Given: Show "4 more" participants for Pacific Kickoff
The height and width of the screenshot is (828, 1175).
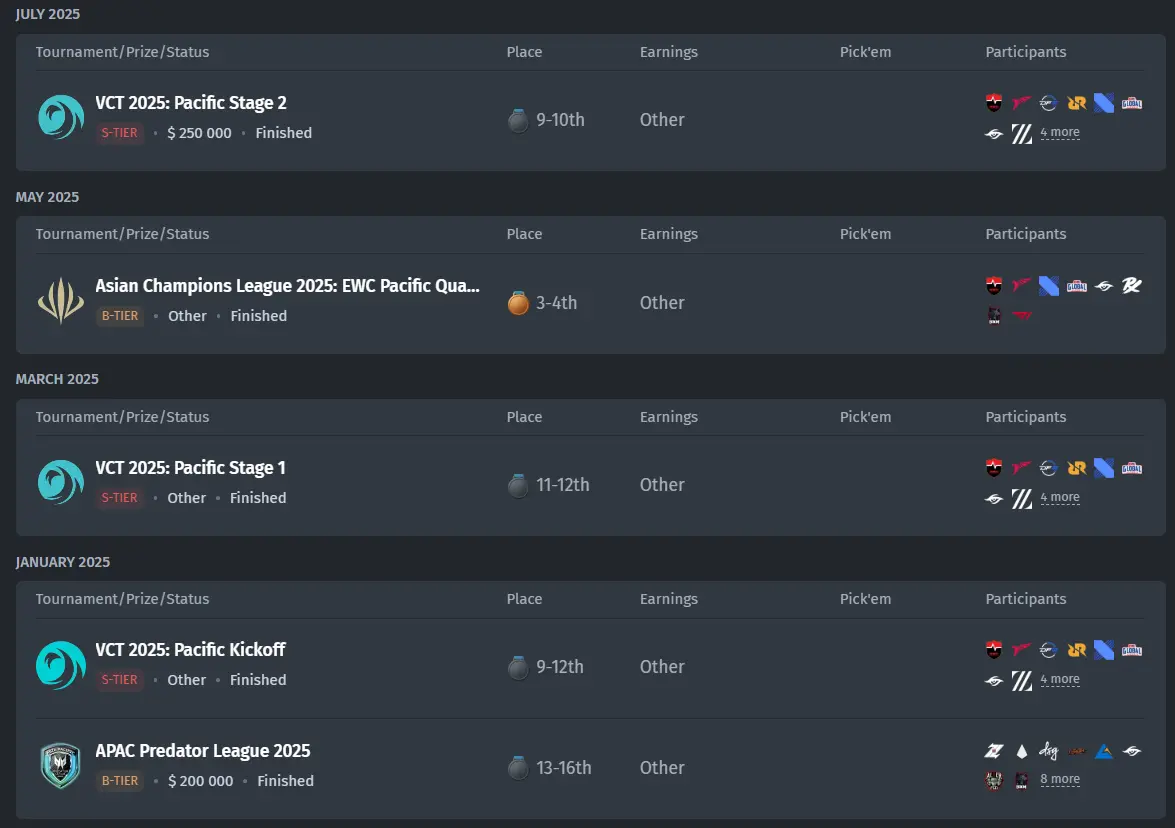Looking at the screenshot, I should point(1059,680).
